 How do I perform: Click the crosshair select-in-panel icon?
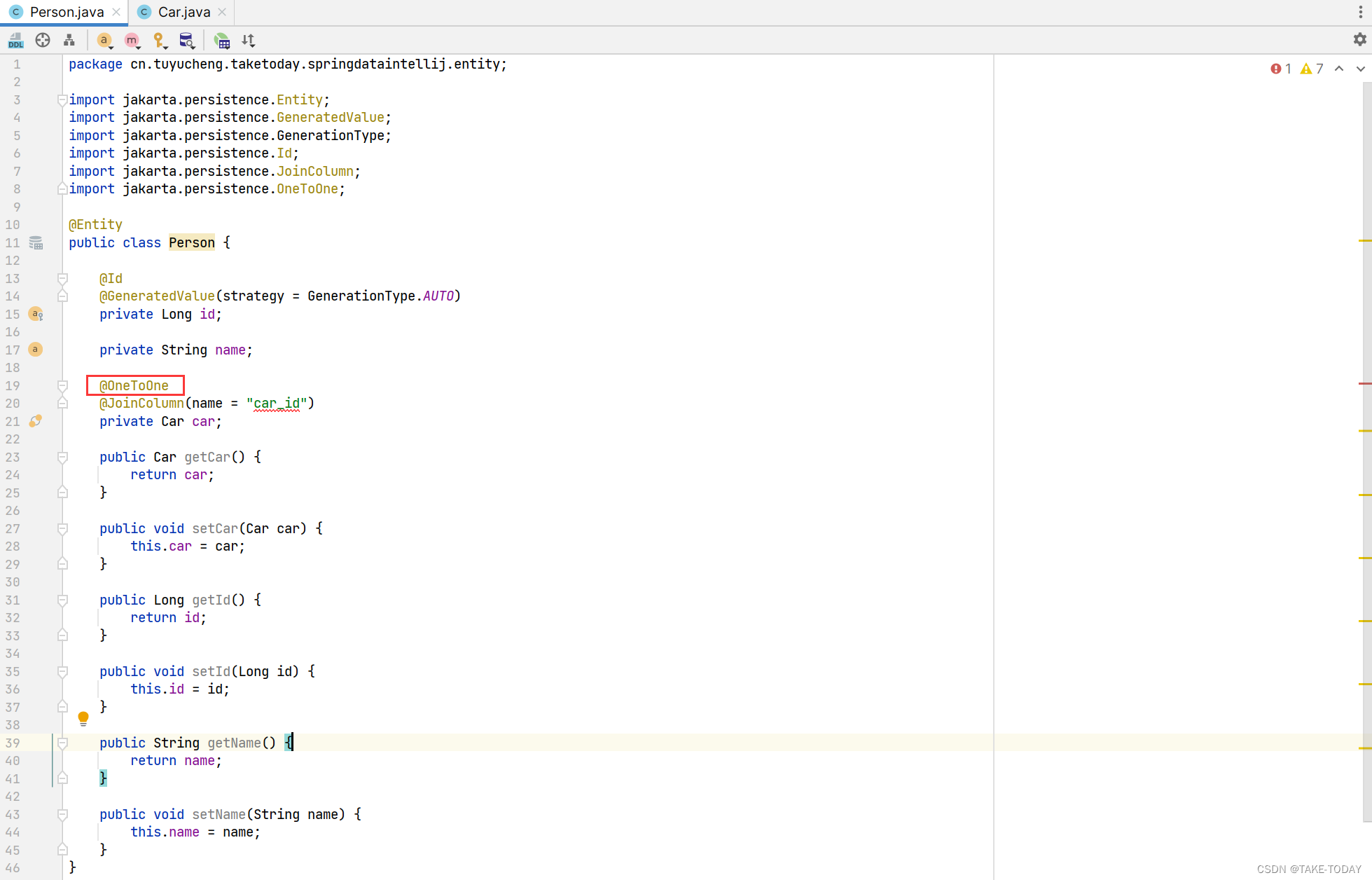coord(43,41)
